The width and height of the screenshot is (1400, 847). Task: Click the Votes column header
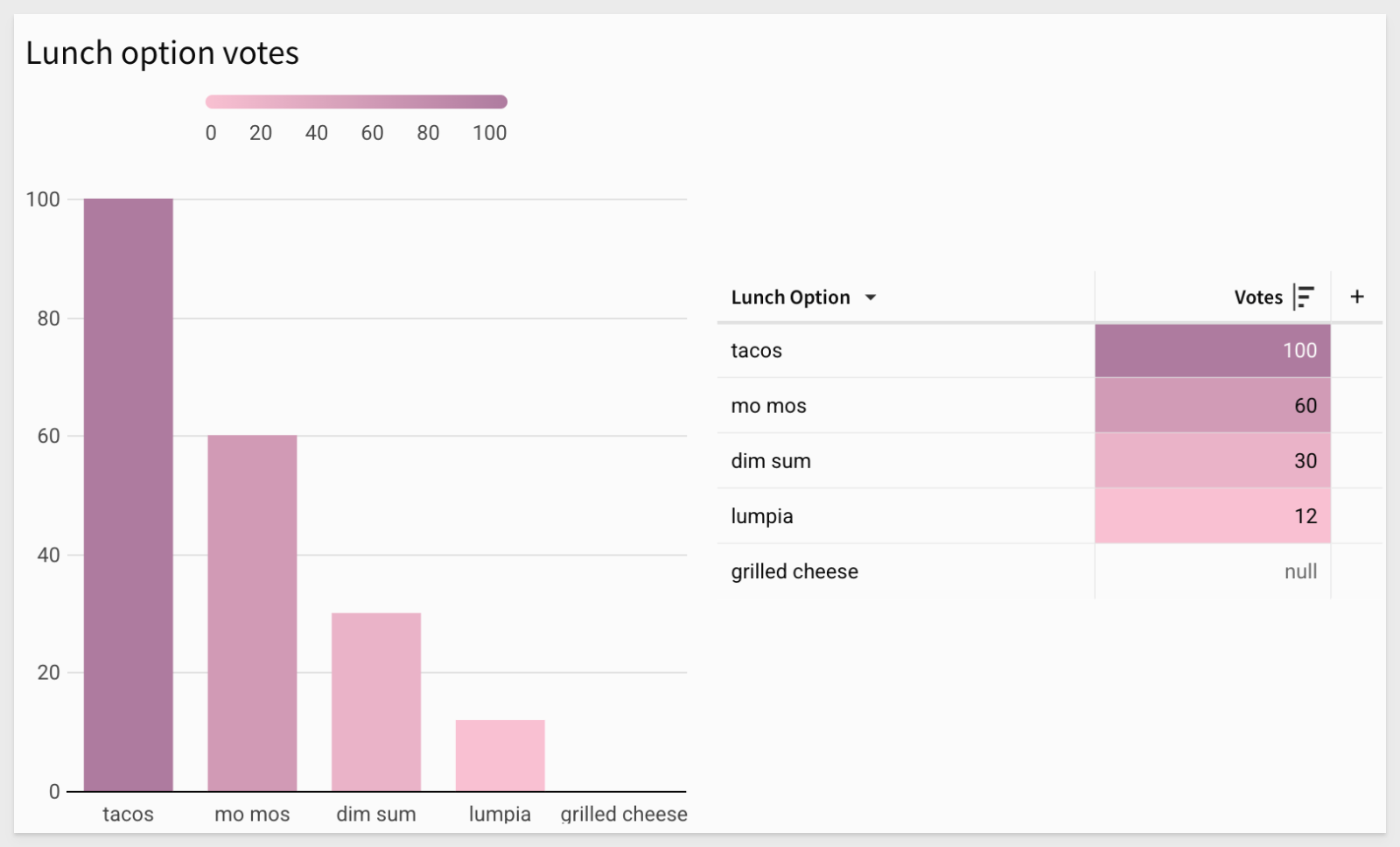[1257, 297]
